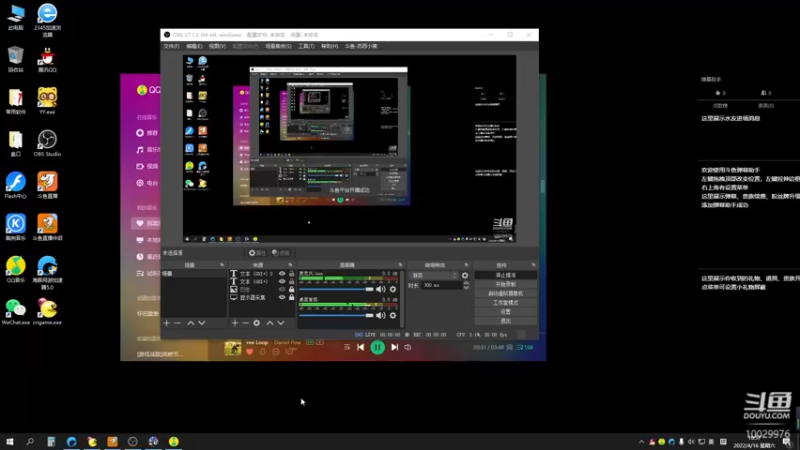Viewport: 800px width, 450px height.
Task: Like current song with heart icon
Action: (x=249, y=352)
